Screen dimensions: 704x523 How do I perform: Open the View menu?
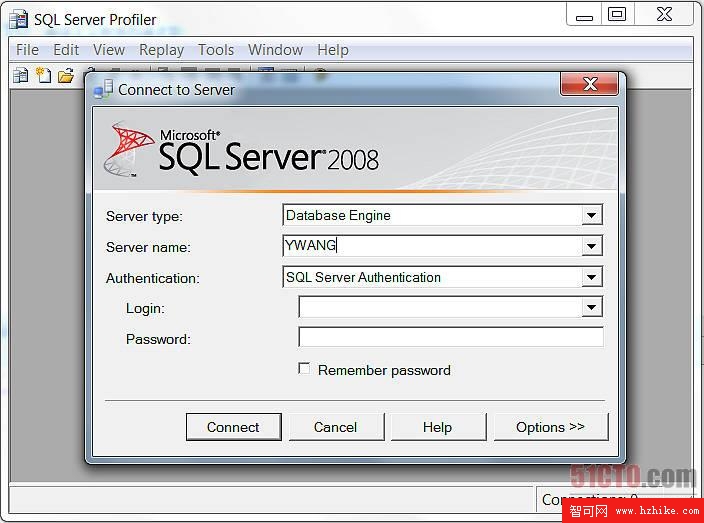109,50
